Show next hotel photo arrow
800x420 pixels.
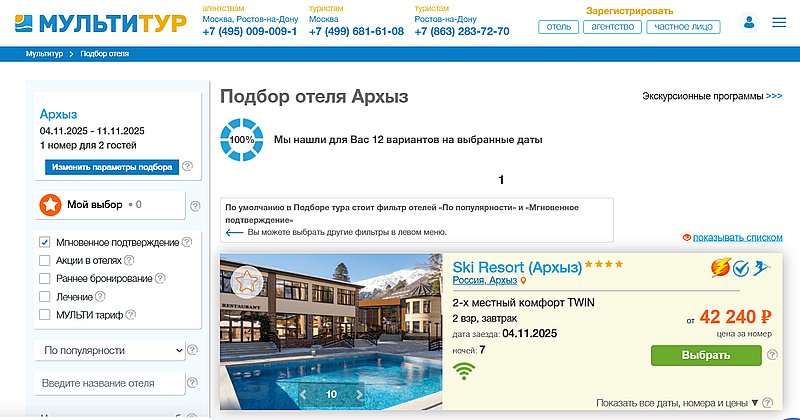pos(359,394)
